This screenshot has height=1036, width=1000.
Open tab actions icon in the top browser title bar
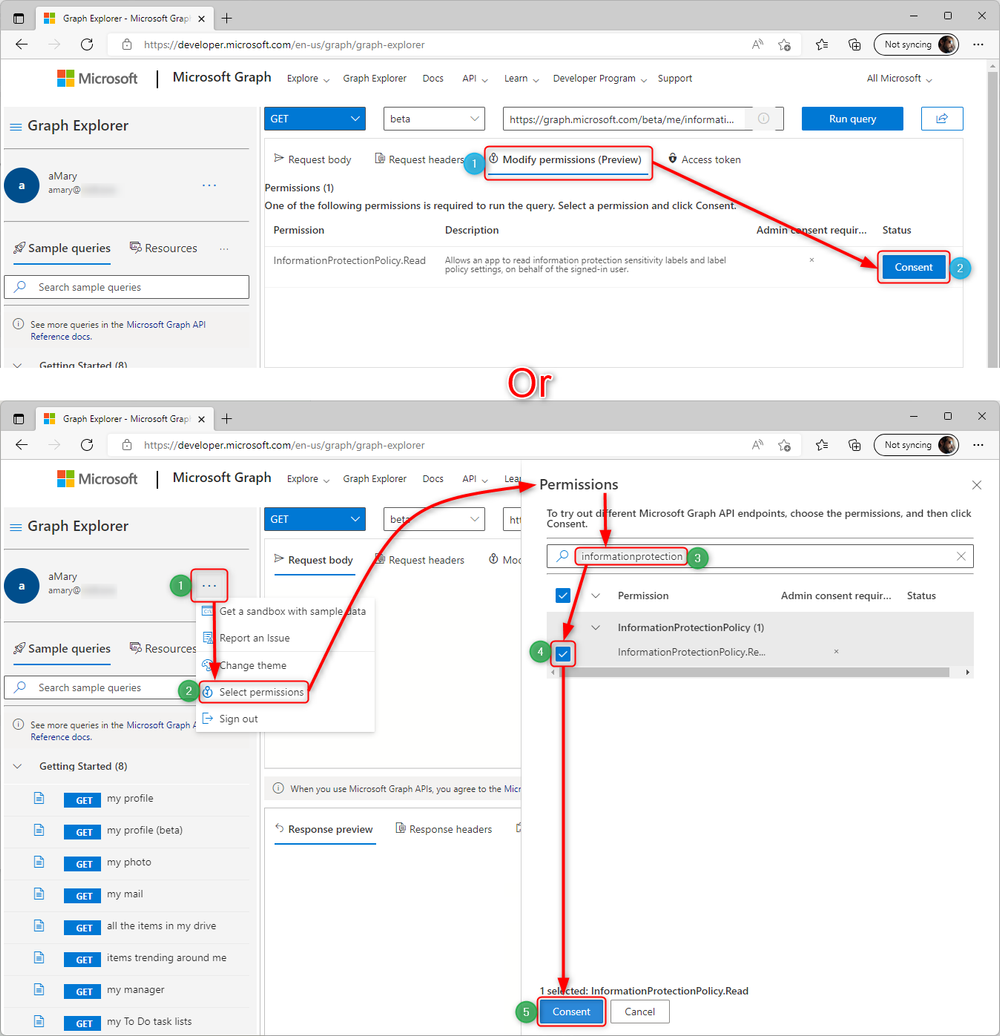[18, 18]
